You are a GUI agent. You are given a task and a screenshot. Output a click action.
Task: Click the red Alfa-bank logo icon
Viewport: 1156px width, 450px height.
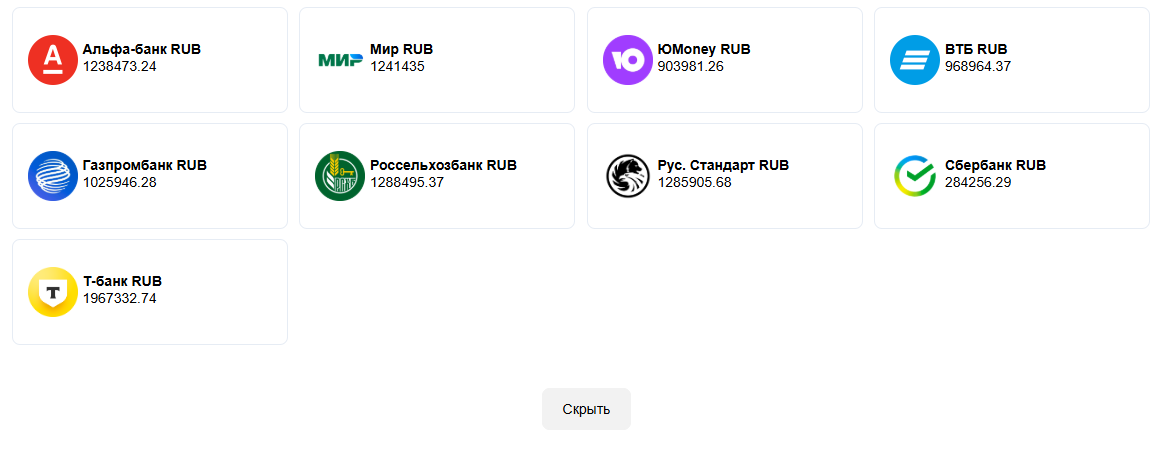click(x=52, y=60)
